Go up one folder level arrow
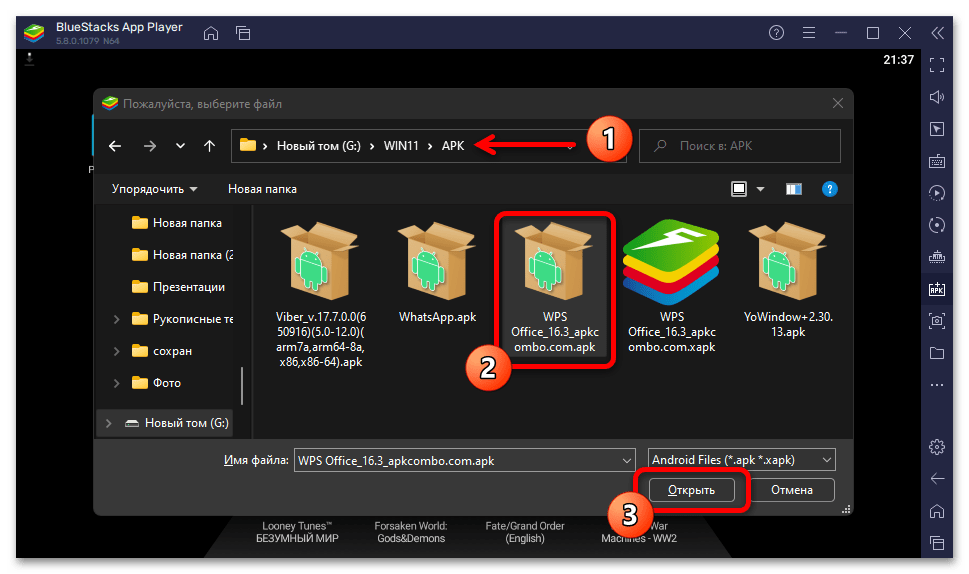 pos(209,146)
